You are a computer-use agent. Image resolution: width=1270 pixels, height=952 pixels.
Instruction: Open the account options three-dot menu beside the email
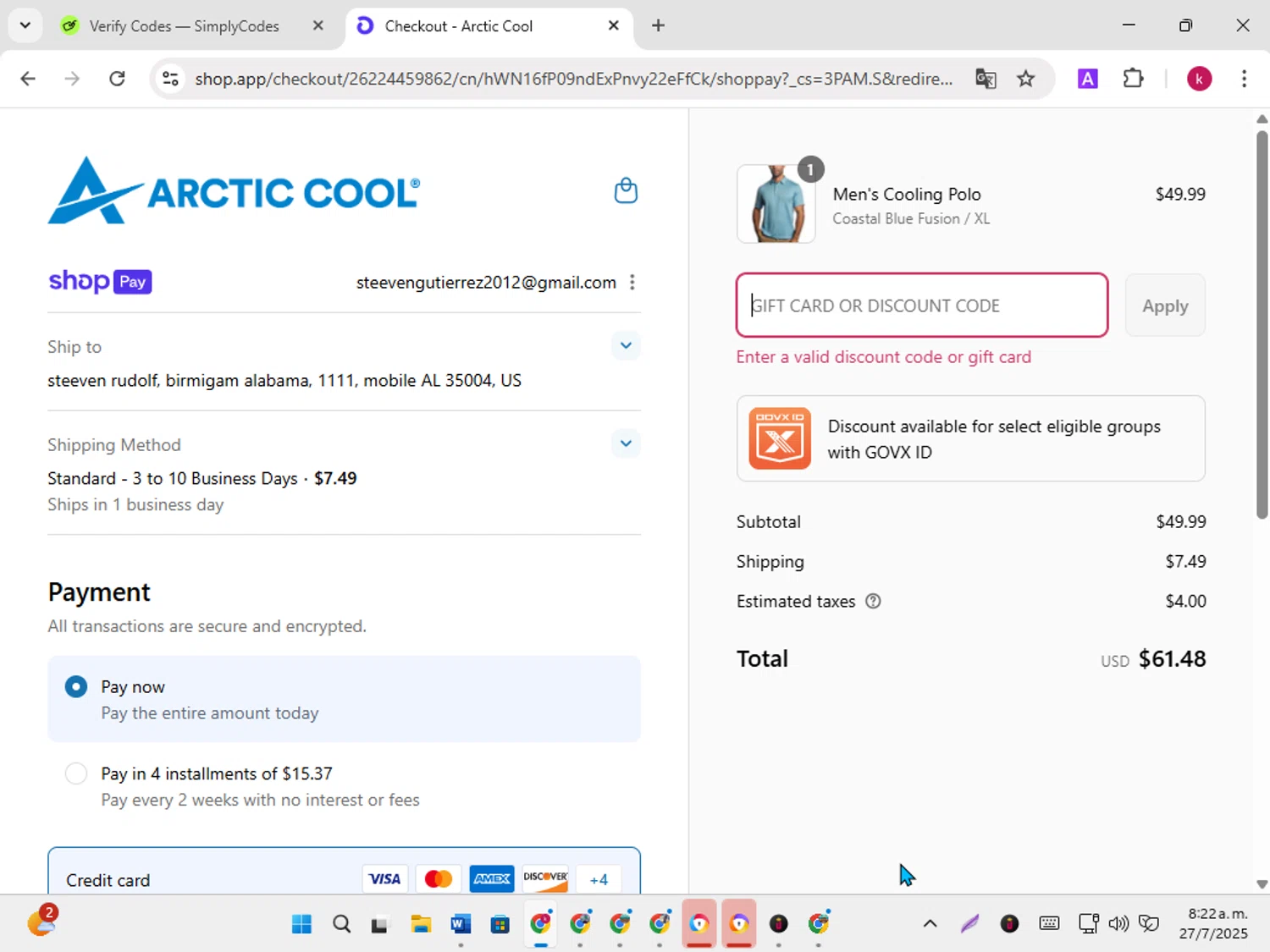pyautogui.click(x=632, y=283)
